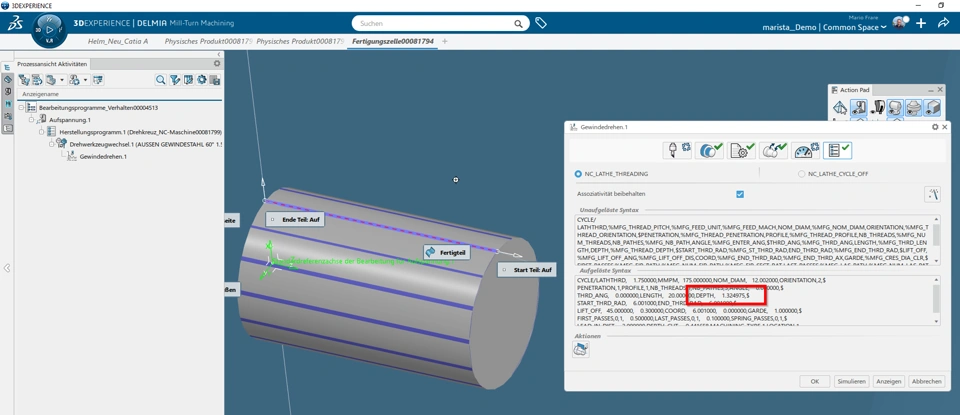Switch to second Physisches Produkt tab
Screen dimensions: 960x415
[299, 41]
